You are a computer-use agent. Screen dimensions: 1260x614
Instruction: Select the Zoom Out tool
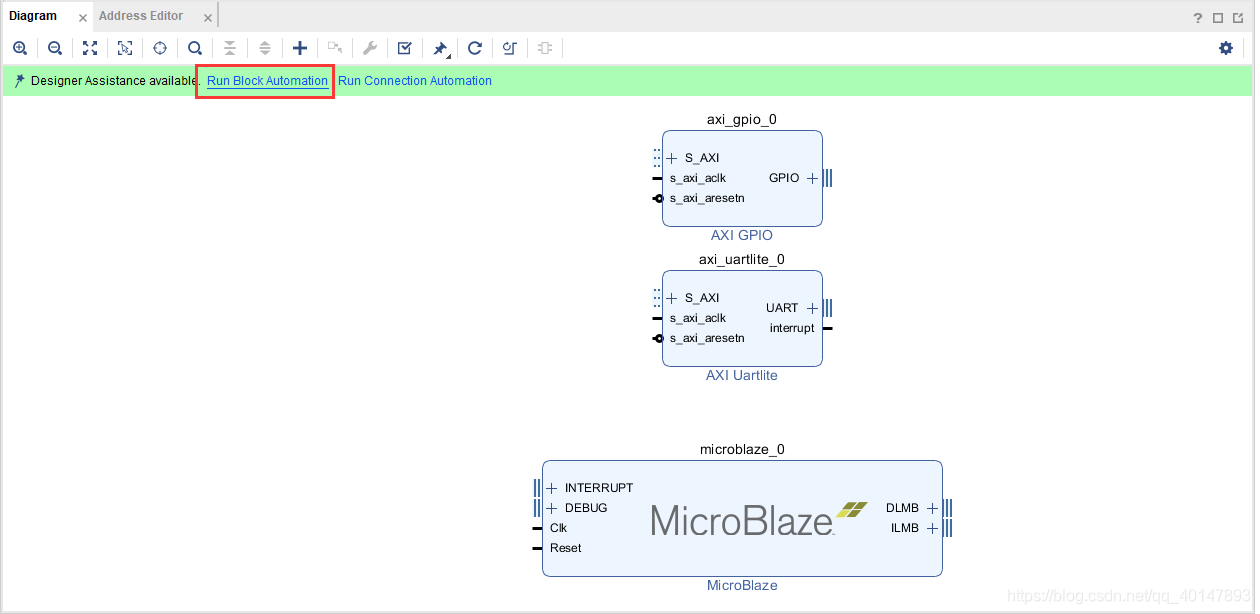55,47
